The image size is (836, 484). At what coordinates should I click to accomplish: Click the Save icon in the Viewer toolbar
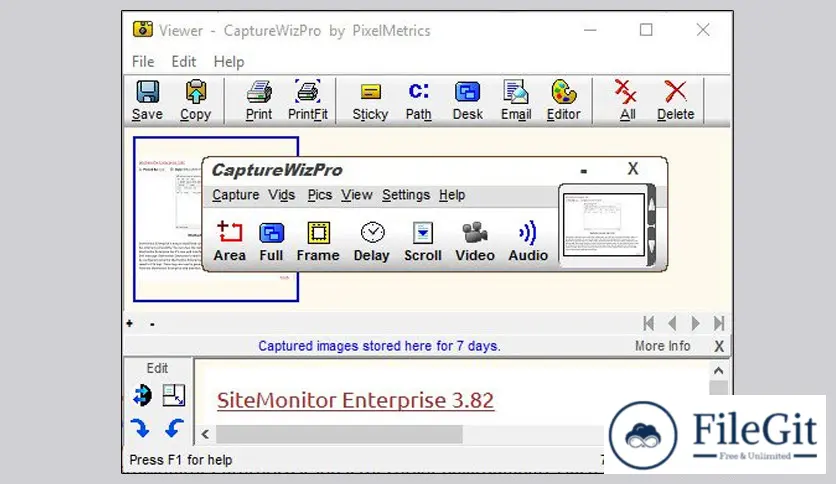147,101
